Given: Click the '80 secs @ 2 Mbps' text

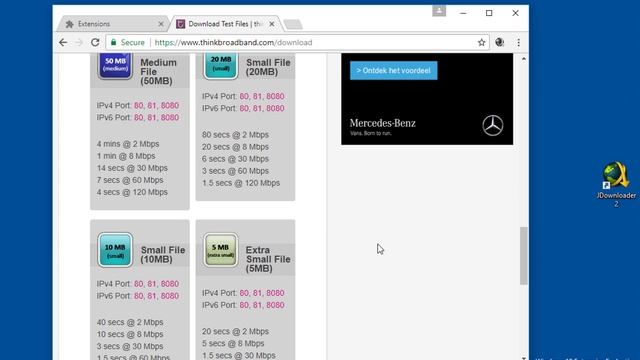Looking at the screenshot, I should point(235,135).
